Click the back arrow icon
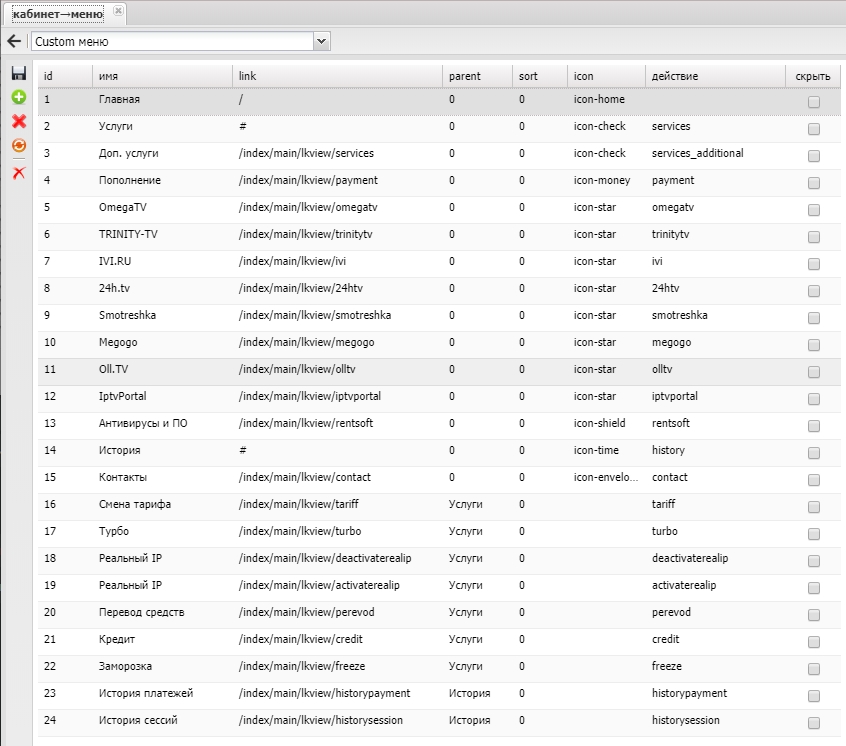This screenshot has width=846, height=746. [x=14, y=42]
